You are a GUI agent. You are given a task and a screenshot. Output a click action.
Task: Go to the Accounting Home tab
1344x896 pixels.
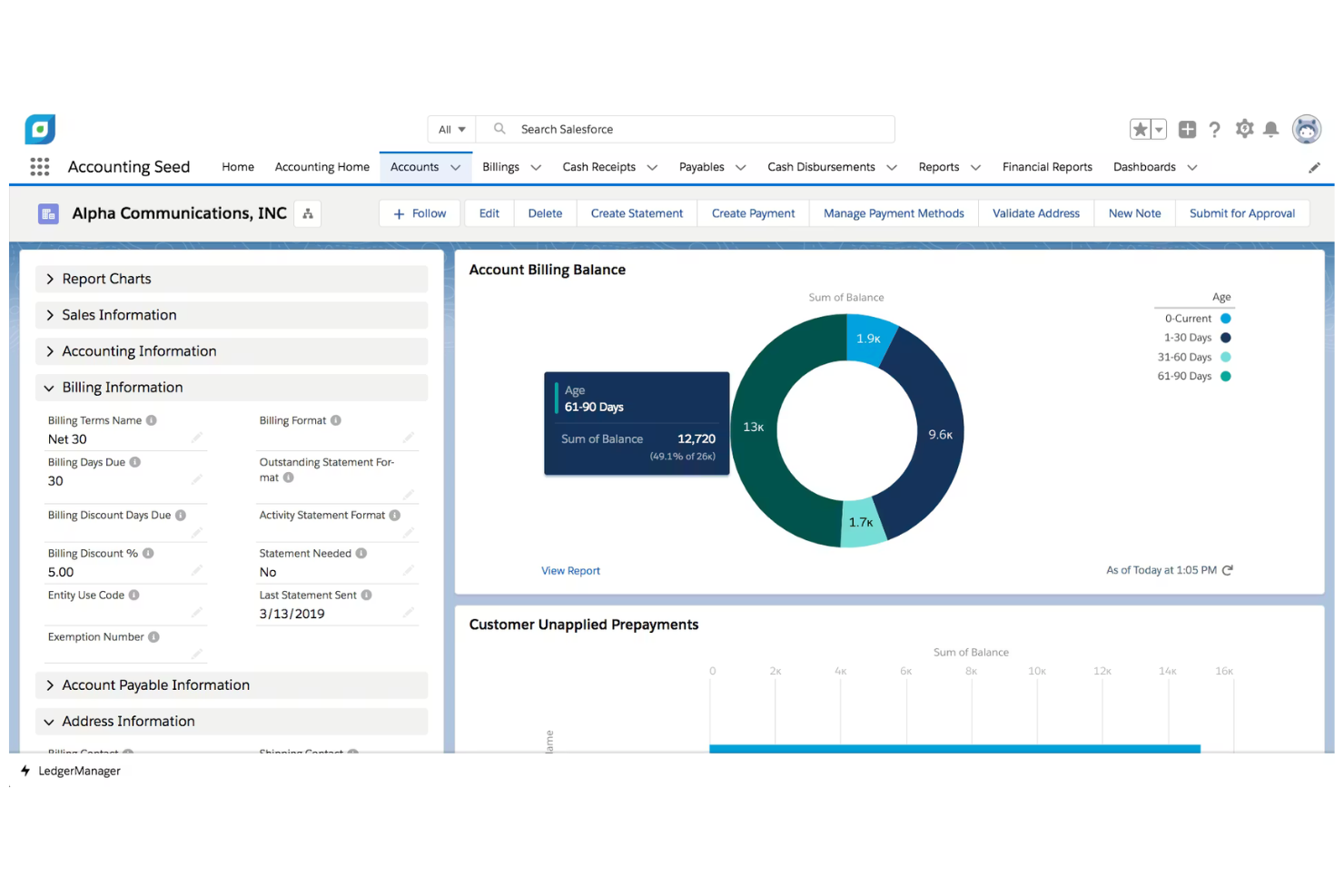321,167
